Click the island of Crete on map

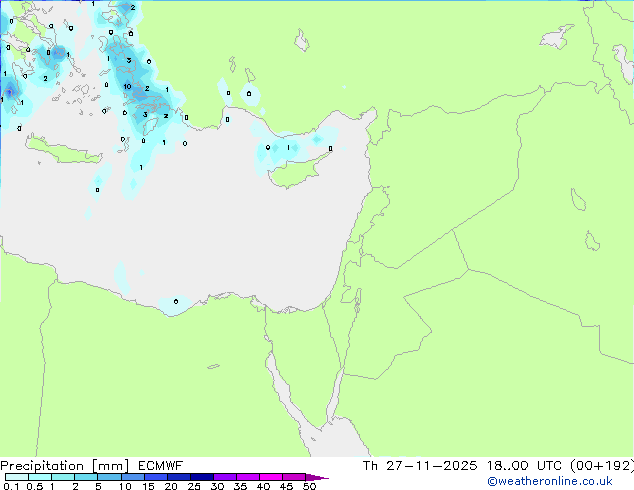coord(63,150)
